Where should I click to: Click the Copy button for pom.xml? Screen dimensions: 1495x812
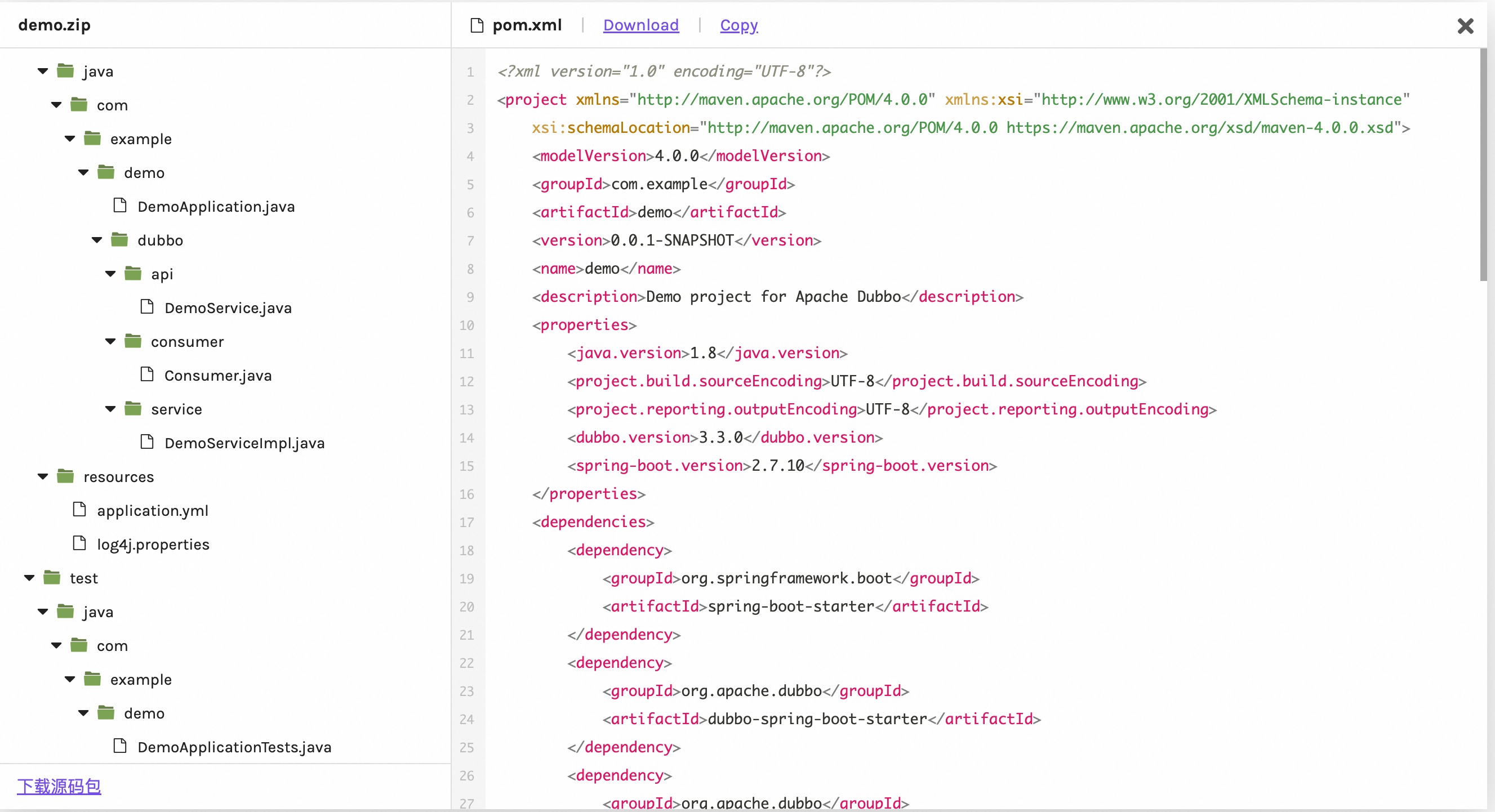pos(739,25)
